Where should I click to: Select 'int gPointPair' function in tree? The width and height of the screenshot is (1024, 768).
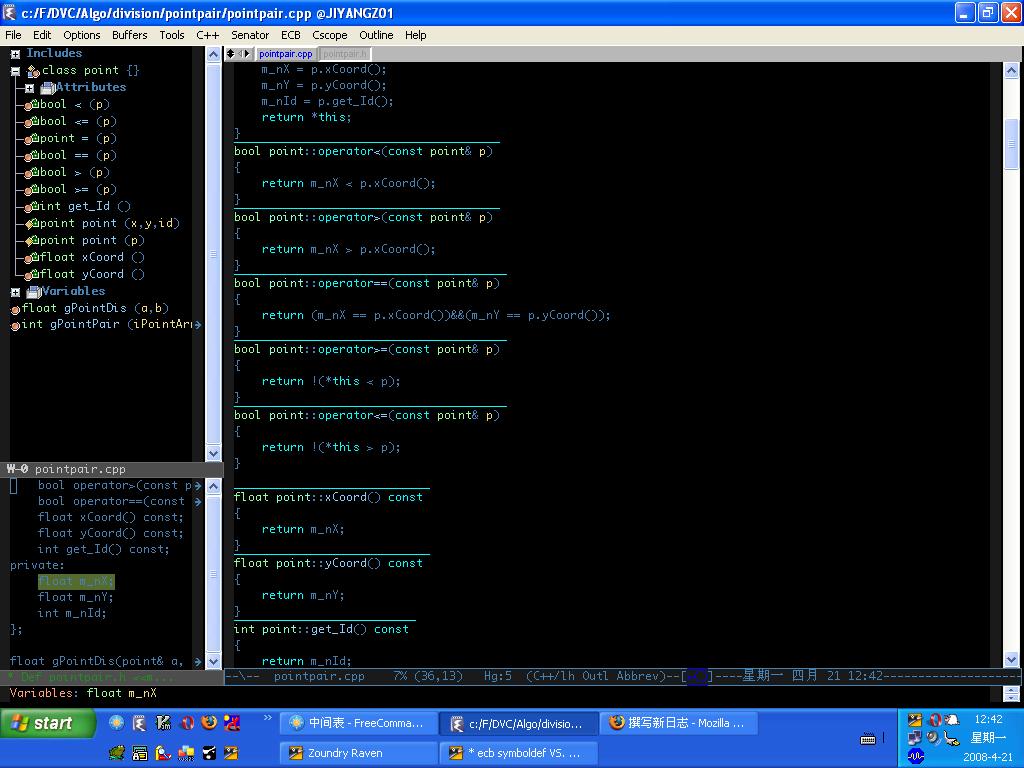pos(108,325)
